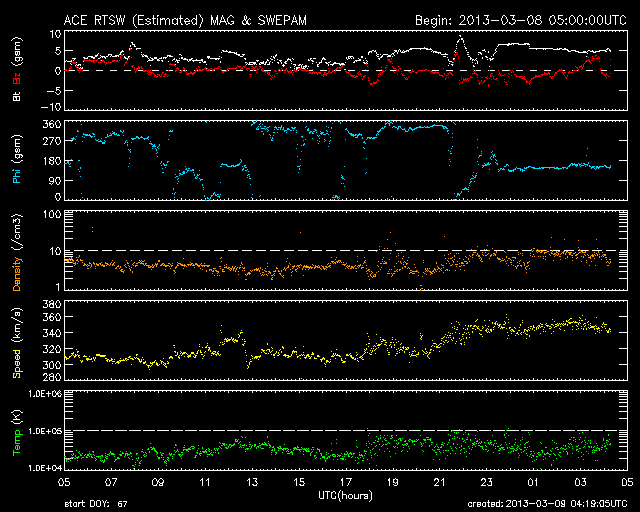Click the speed bump near hour 12

coord(232,338)
